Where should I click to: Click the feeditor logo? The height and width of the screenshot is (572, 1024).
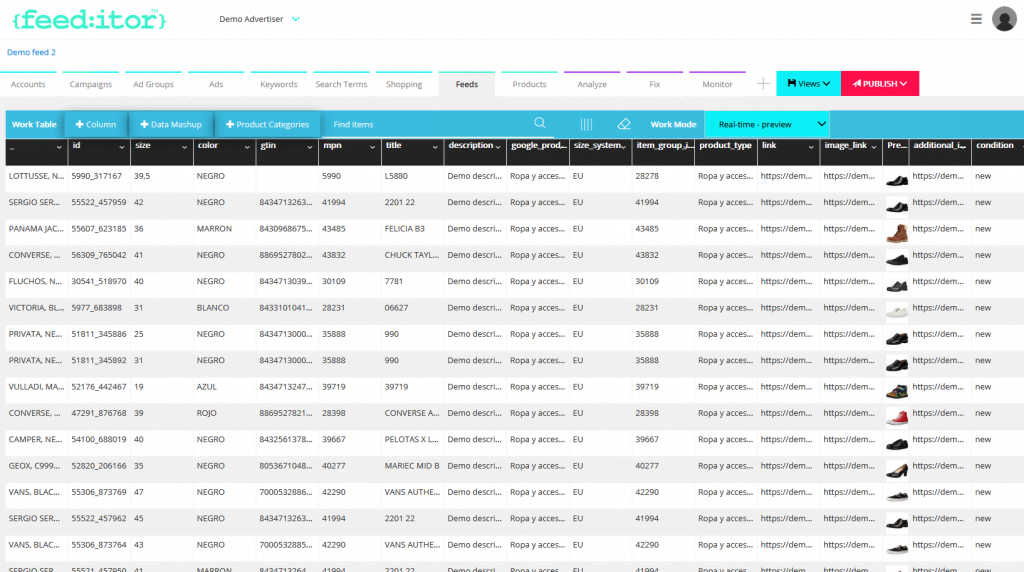(89, 19)
